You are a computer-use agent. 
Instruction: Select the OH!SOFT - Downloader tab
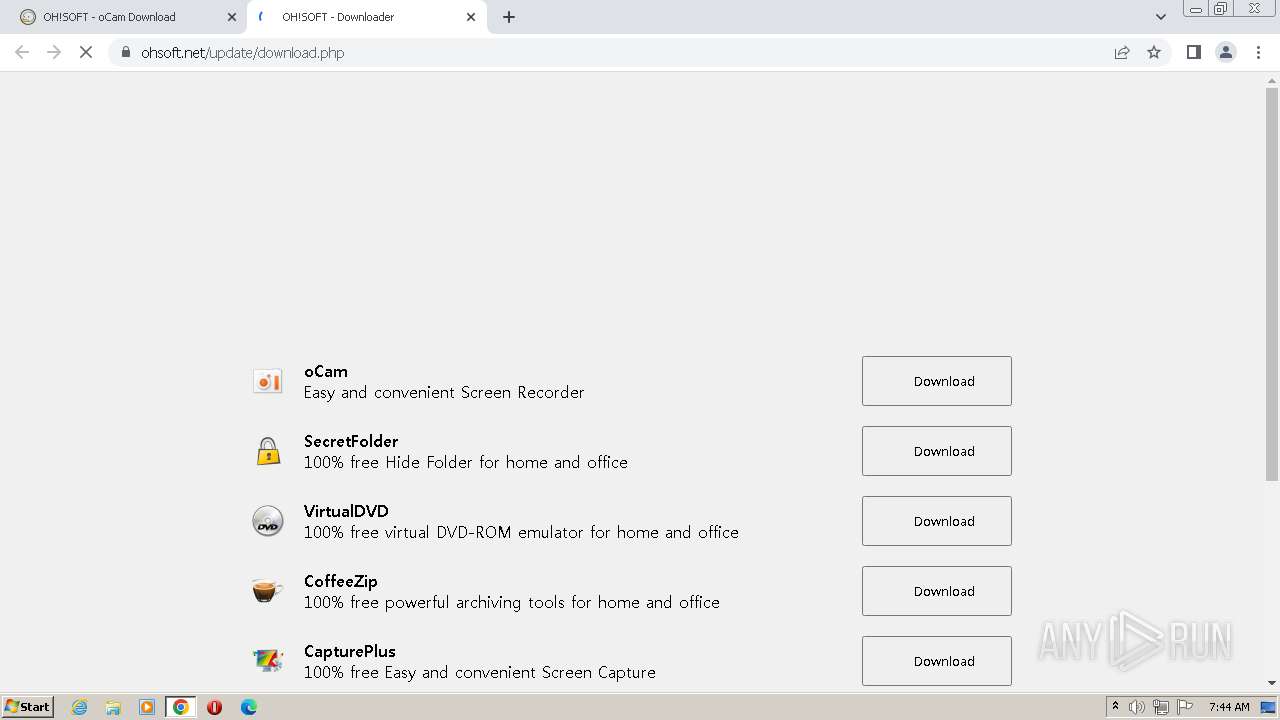click(365, 17)
